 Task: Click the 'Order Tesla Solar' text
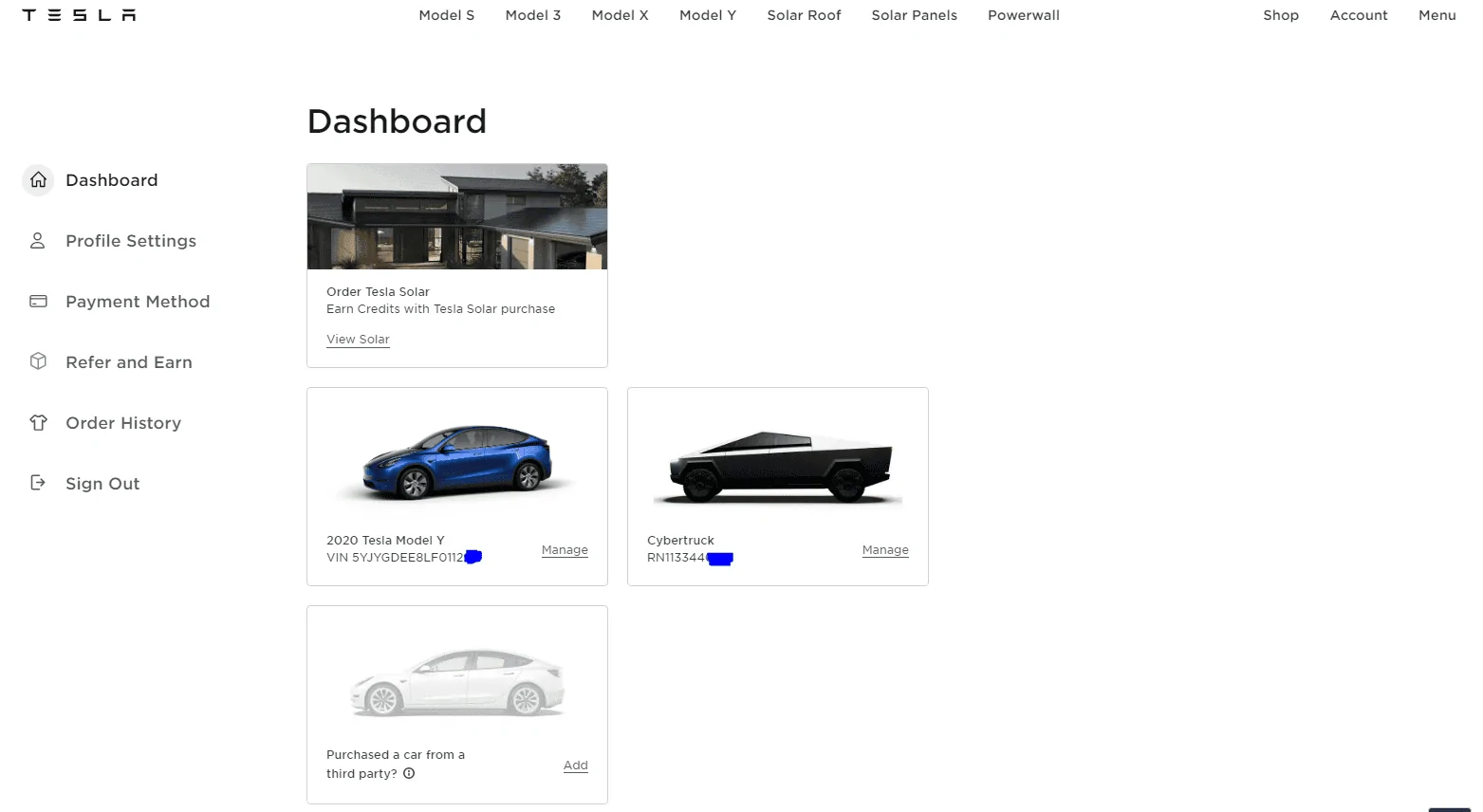(x=378, y=292)
